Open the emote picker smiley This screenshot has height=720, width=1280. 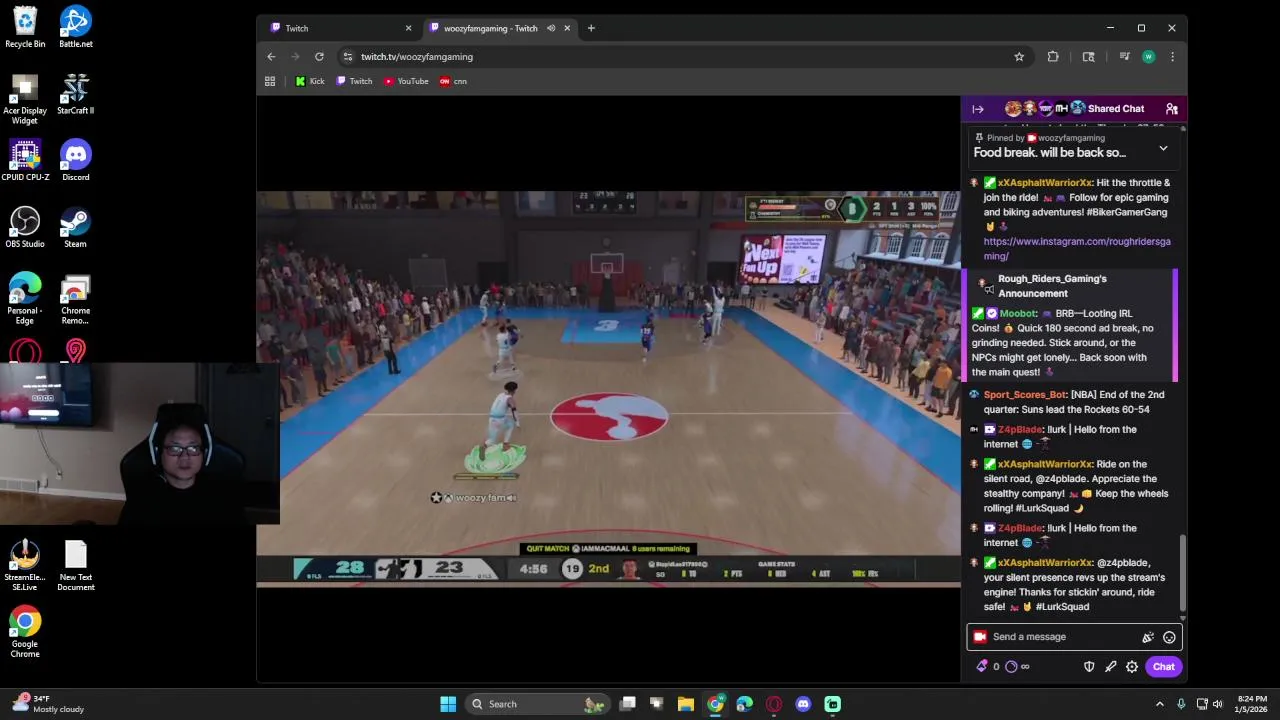click(1169, 637)
